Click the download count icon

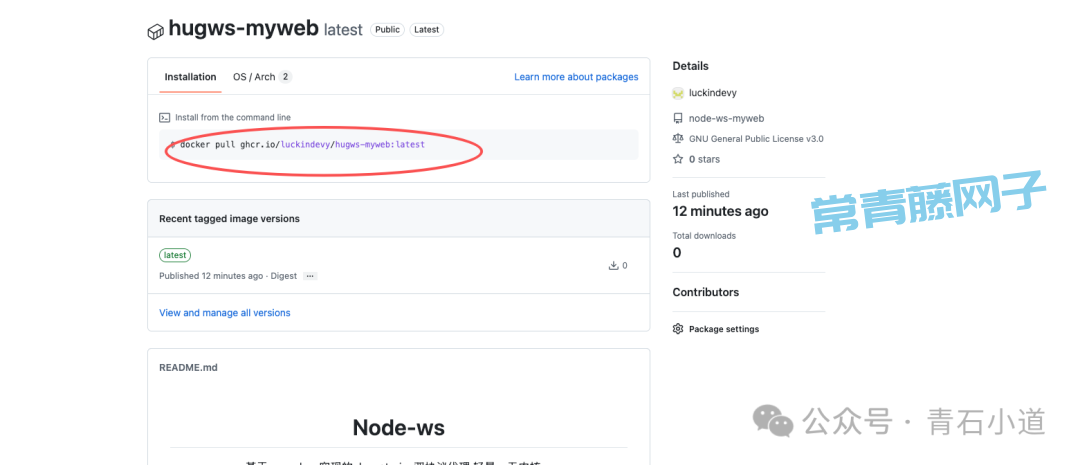tap(613, 266)
